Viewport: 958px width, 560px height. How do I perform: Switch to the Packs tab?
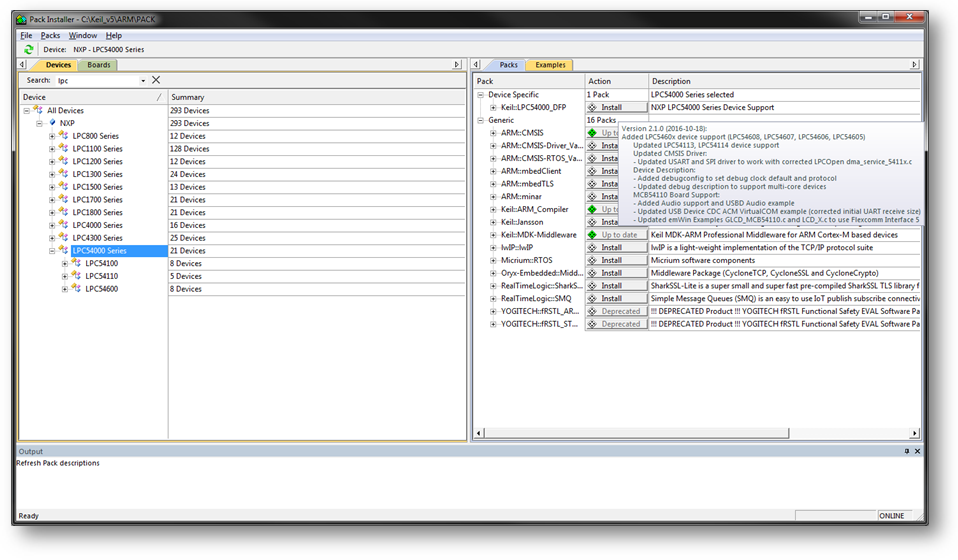pyautogui.click(x=508, y=65)
